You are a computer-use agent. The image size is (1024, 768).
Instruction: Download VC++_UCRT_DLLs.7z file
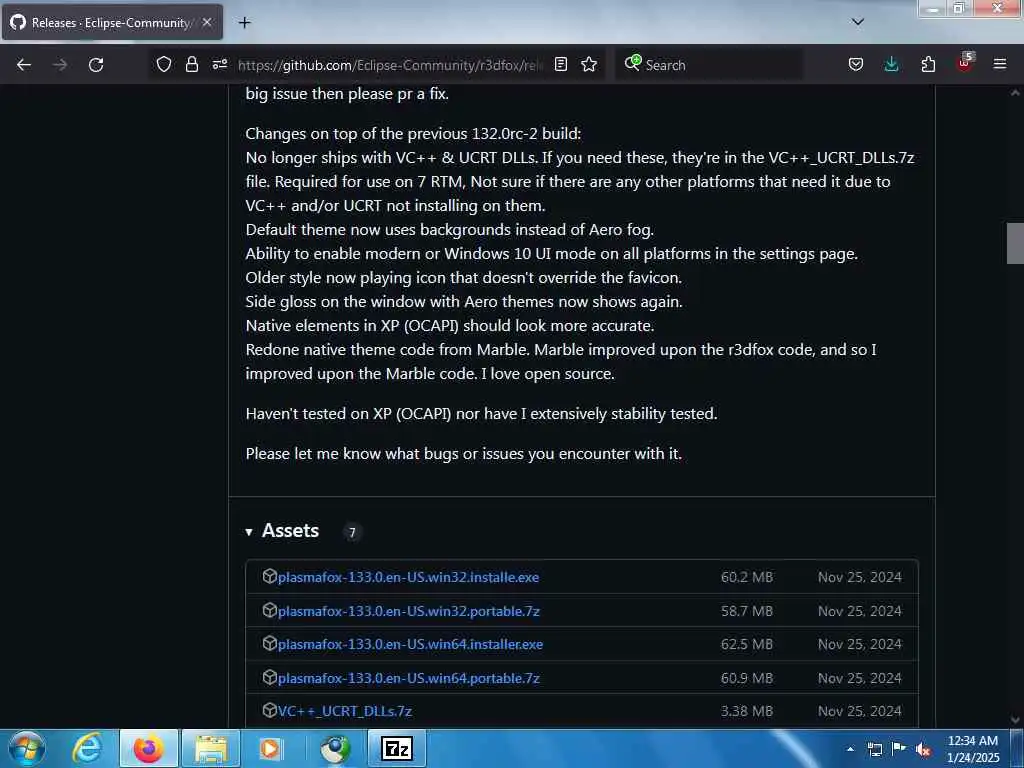(x=345, y=711)
